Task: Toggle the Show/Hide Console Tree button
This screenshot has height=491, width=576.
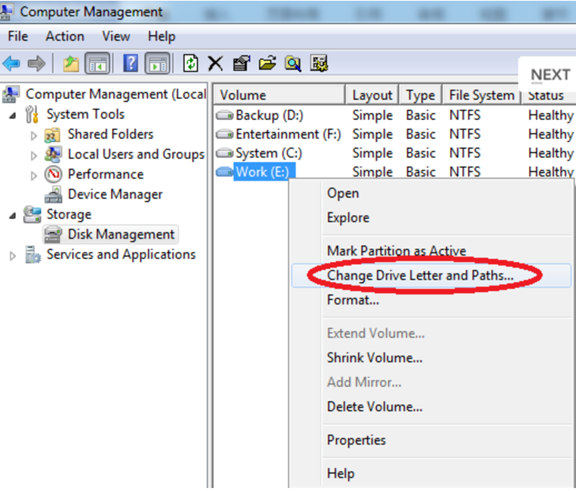Action: (x=97, y=63)
